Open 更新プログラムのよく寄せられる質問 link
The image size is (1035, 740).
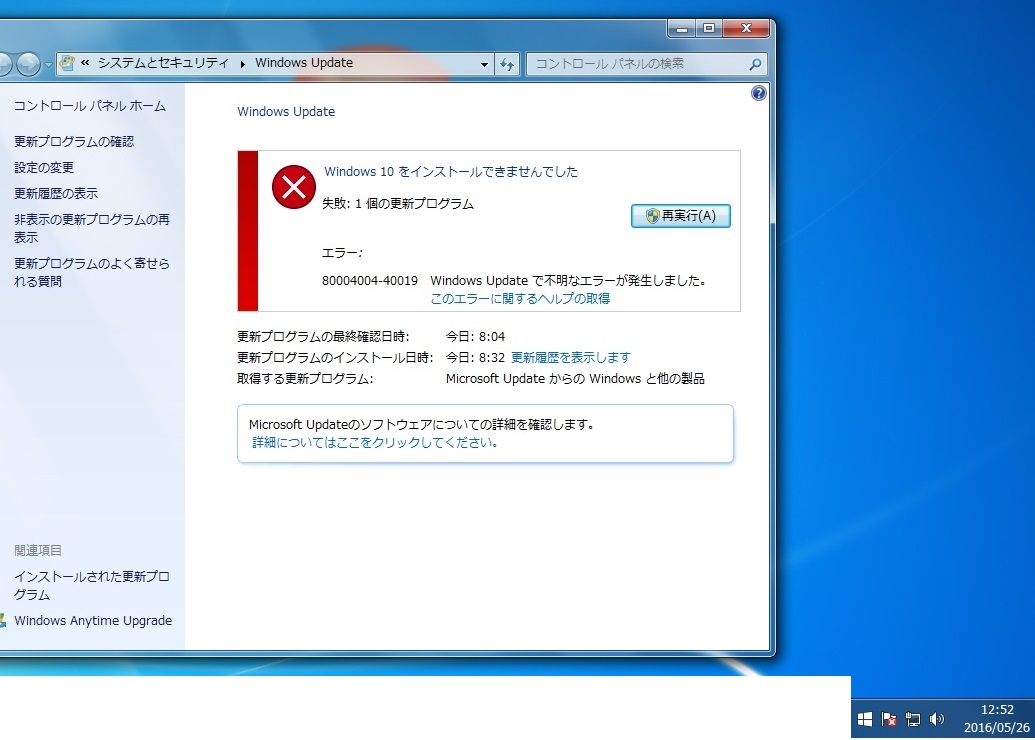pyautogui.click(x=92, y=272)
